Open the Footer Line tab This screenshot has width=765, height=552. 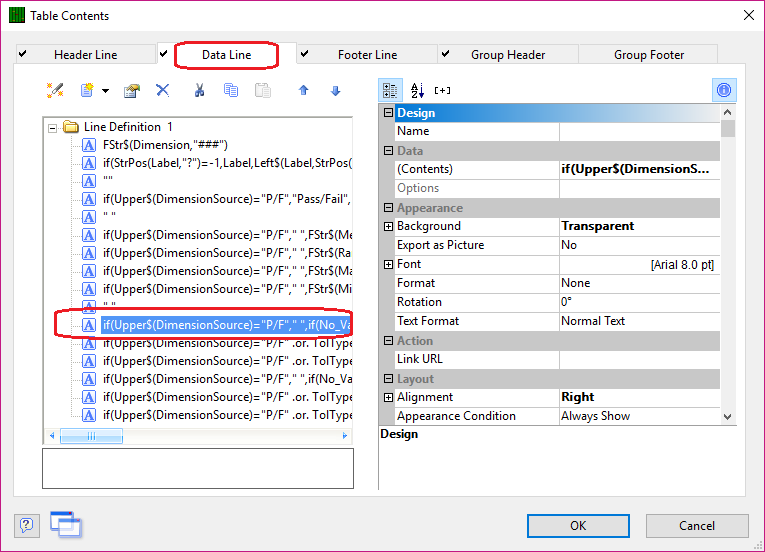[x=367, y=55]
